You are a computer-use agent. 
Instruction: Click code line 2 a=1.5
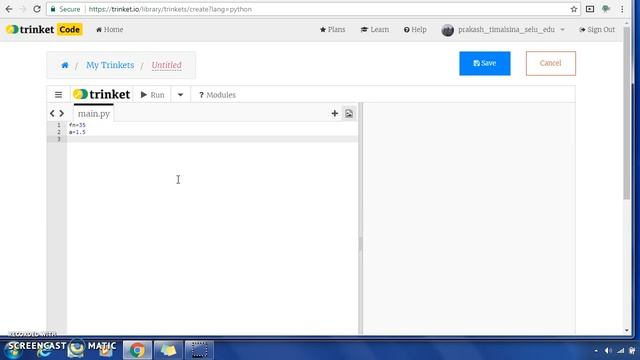click(x=77, y=132)
